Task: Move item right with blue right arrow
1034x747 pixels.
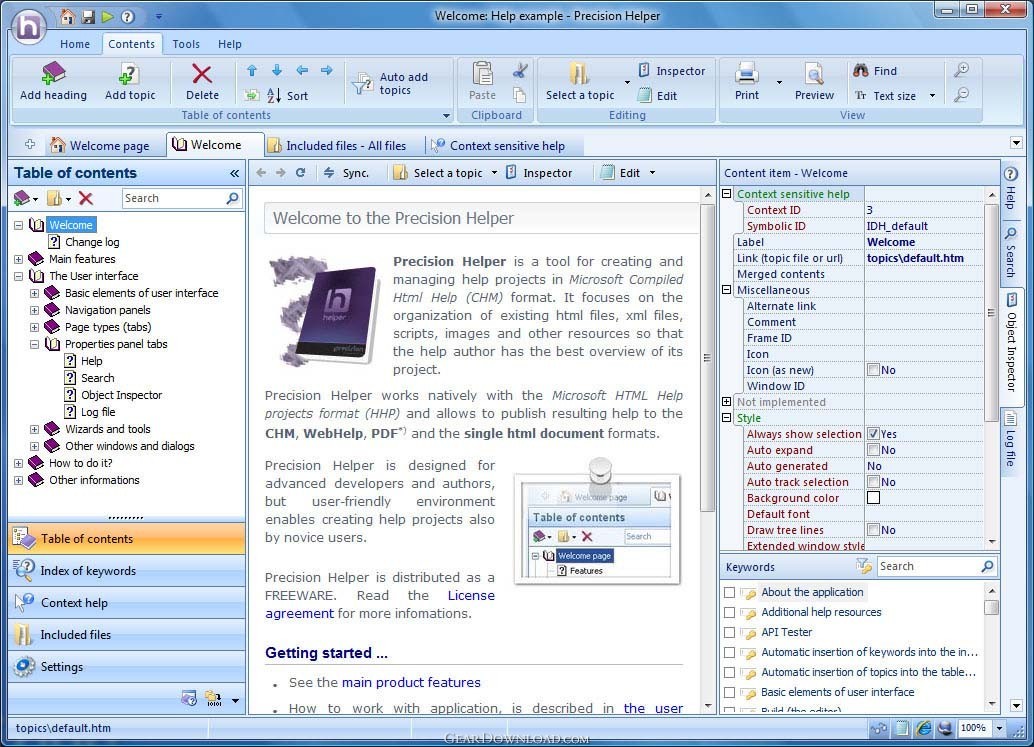Action: pyautogui.click(x=326, y=71)
